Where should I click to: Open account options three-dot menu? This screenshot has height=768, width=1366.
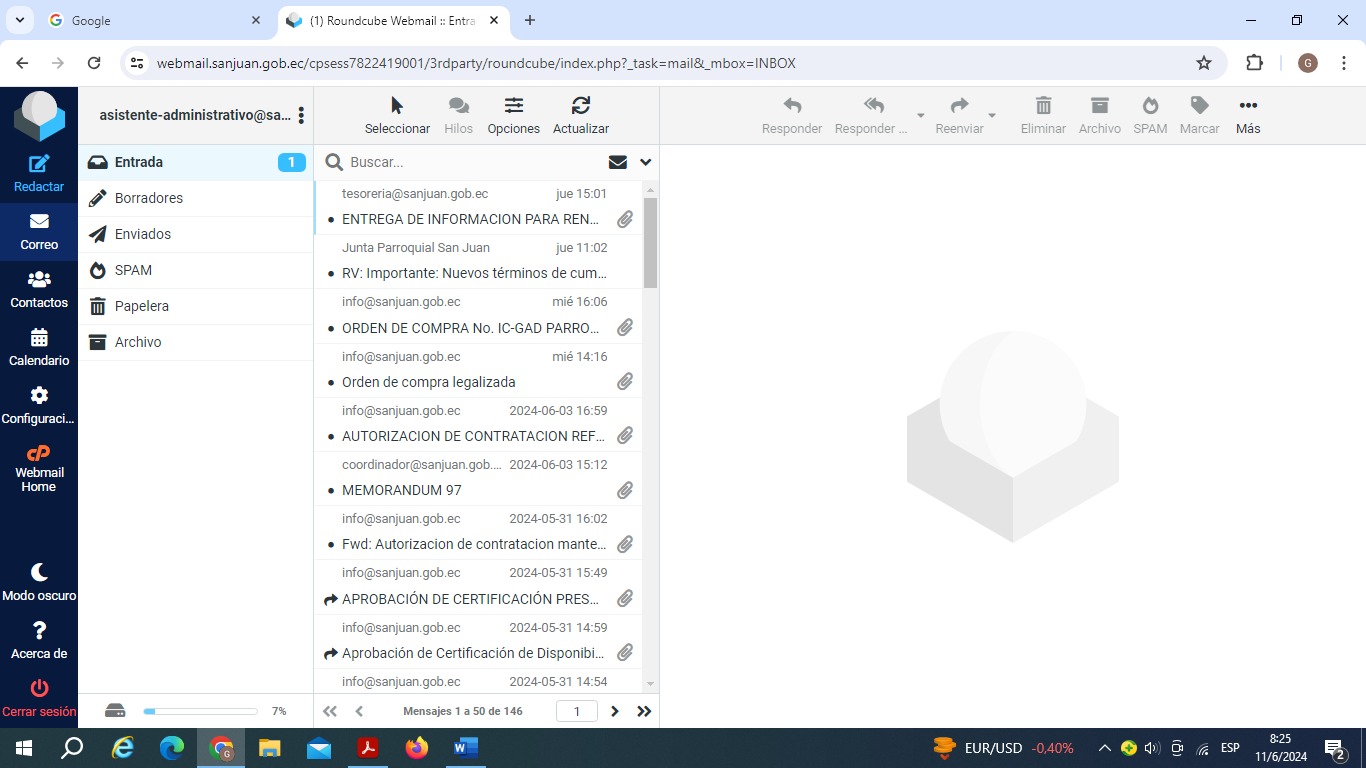point(301,116)
